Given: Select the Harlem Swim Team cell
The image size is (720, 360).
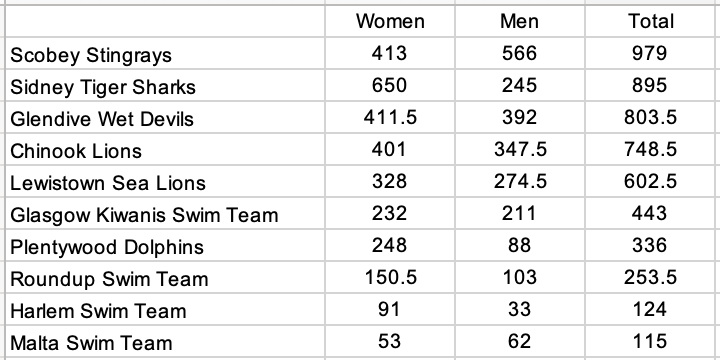Looking at the screenshot, I should [x=165, y=310].
